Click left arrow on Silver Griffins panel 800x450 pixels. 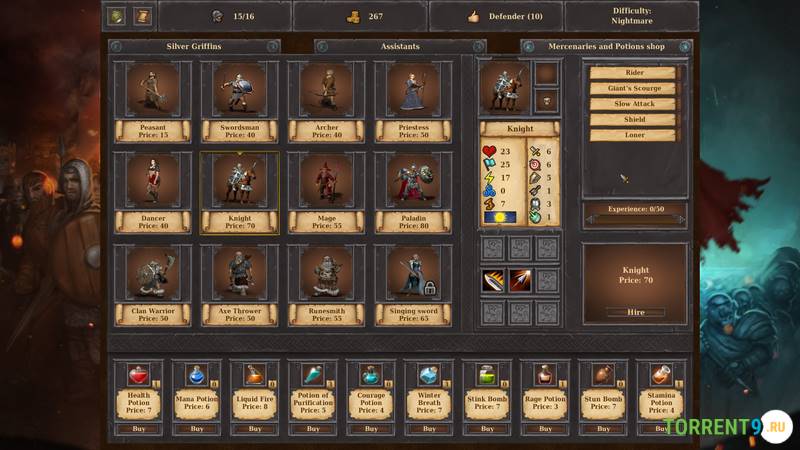[116, 46]
